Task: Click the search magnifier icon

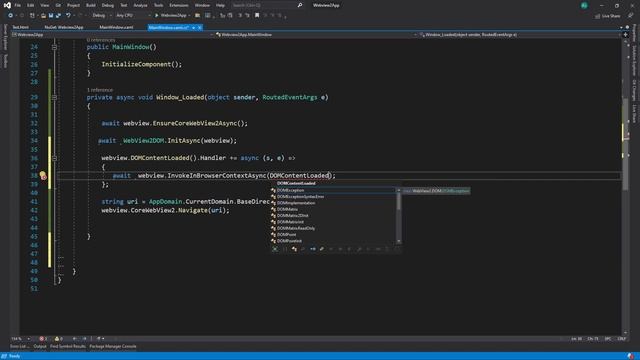Action: [x=300, y=5]
